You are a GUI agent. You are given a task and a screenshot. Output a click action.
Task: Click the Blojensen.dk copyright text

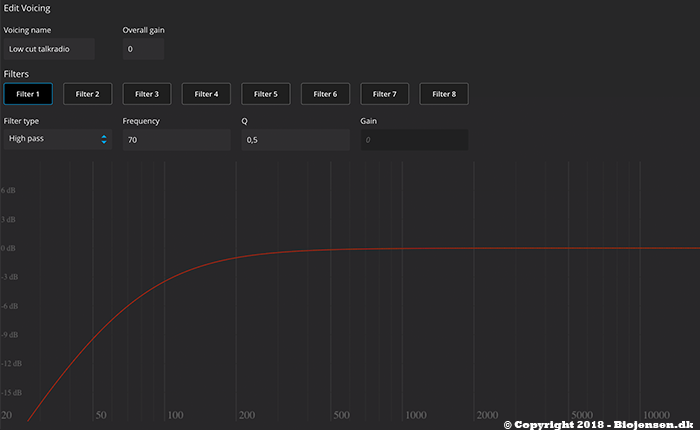[x=598, y=425]
